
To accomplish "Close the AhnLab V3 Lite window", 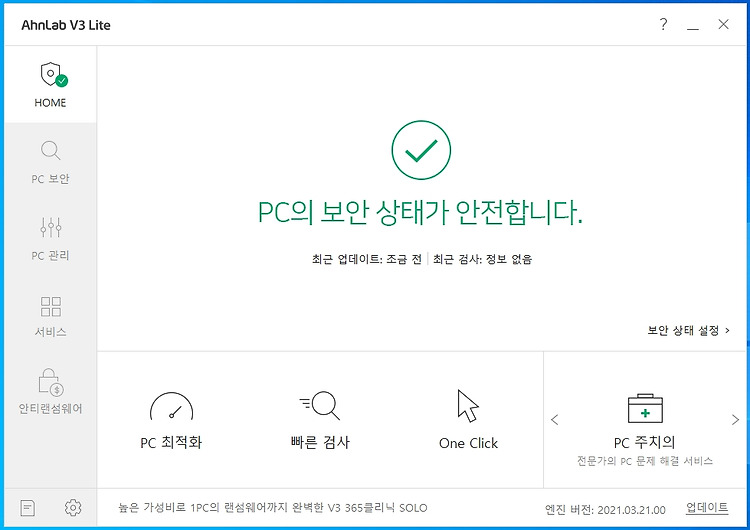I will tap(723, 24).
